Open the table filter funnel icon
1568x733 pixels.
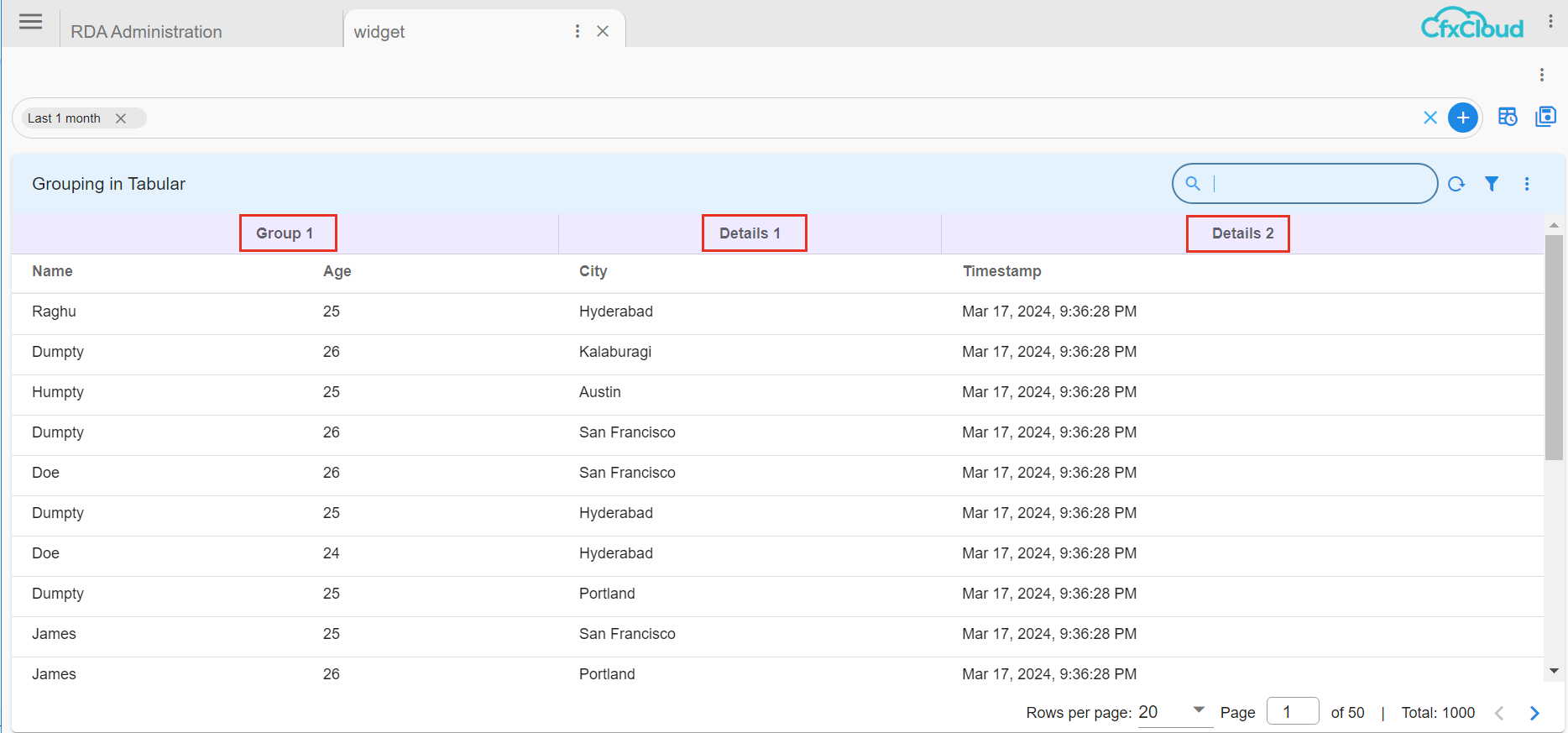coord(1492,184)
